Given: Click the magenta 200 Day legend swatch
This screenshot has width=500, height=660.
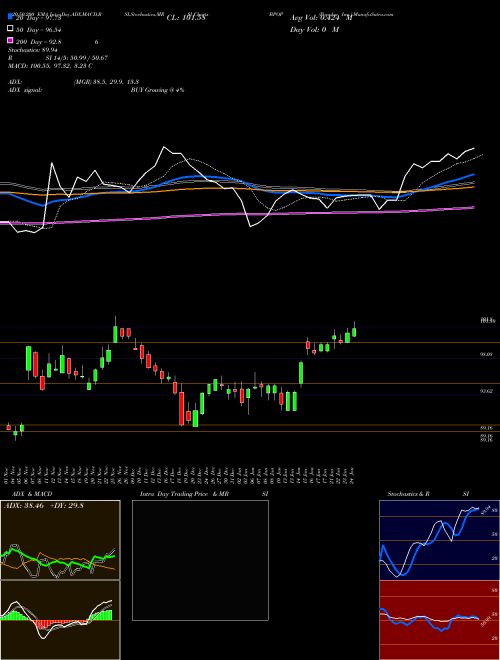Looking at the screenshot, I should point(10,41).
